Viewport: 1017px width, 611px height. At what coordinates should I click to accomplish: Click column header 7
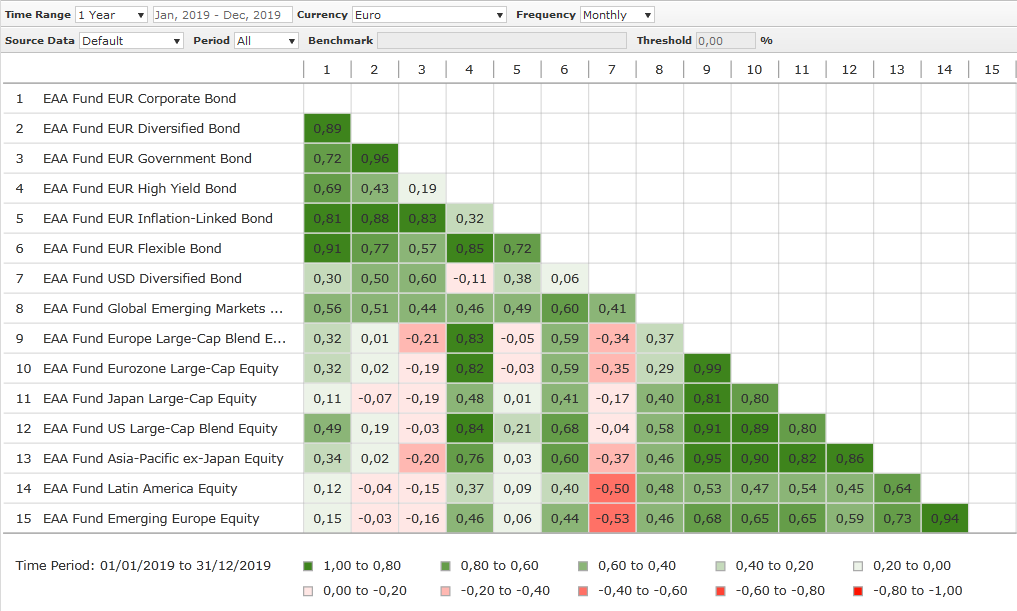coord(612,70)
